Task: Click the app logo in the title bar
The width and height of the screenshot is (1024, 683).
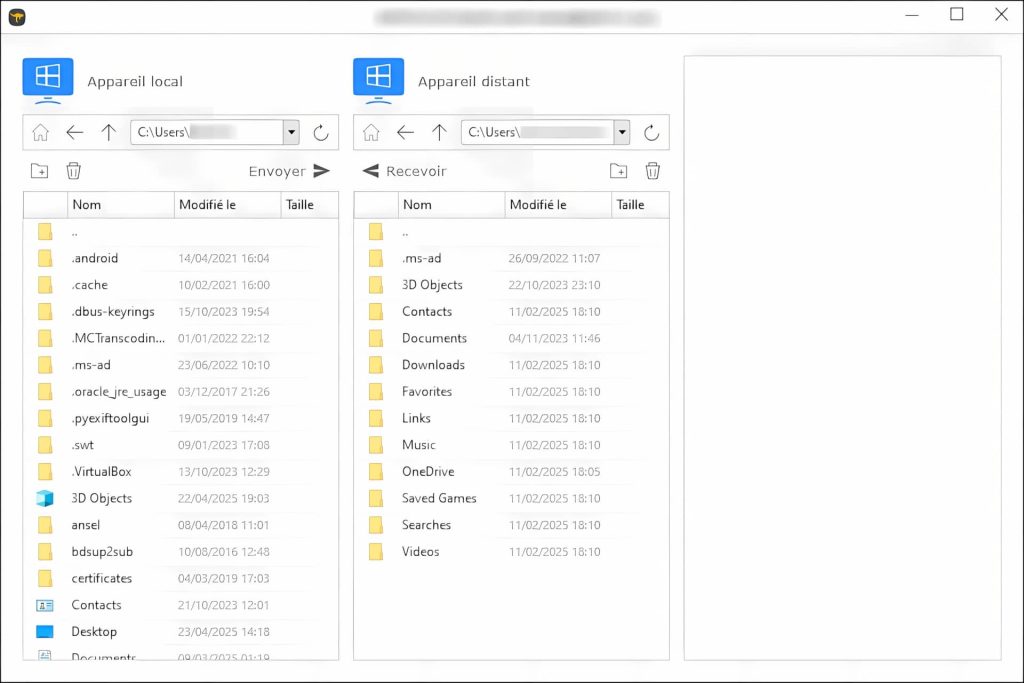Action: pyautogui.click(x=17, y=15)
